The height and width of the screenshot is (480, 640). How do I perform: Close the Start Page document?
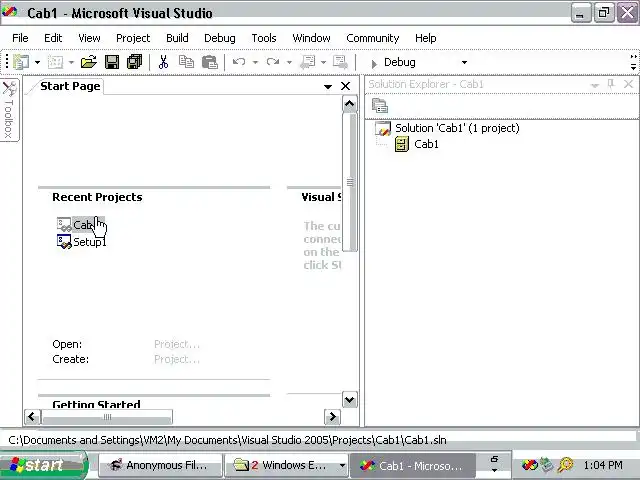pyautogui.click(x=345, y=86)
